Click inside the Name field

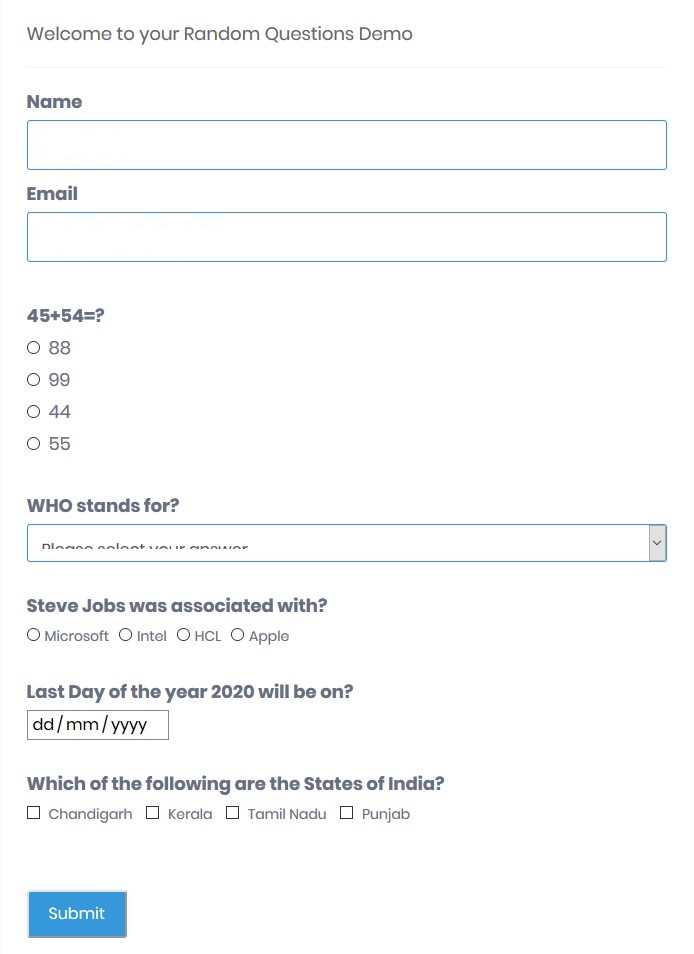point(347,144)
